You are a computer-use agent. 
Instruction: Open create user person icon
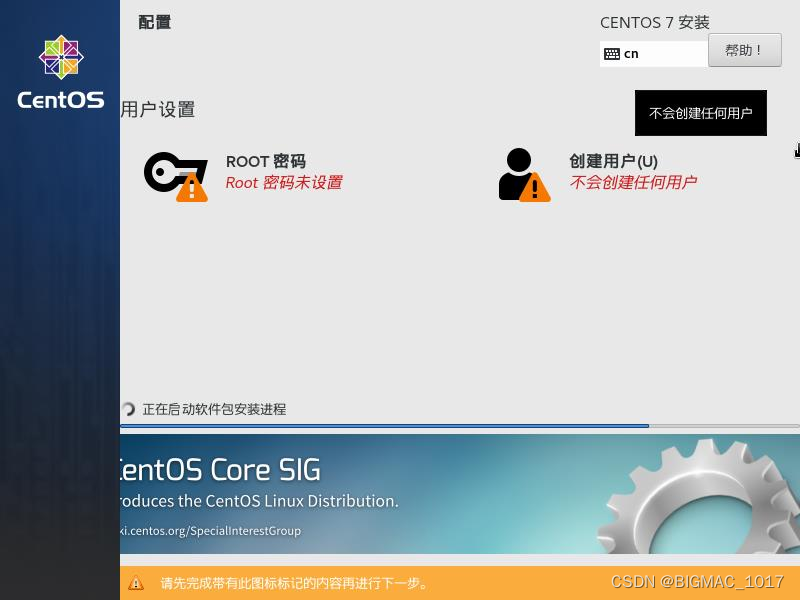(x=524, y=174)
